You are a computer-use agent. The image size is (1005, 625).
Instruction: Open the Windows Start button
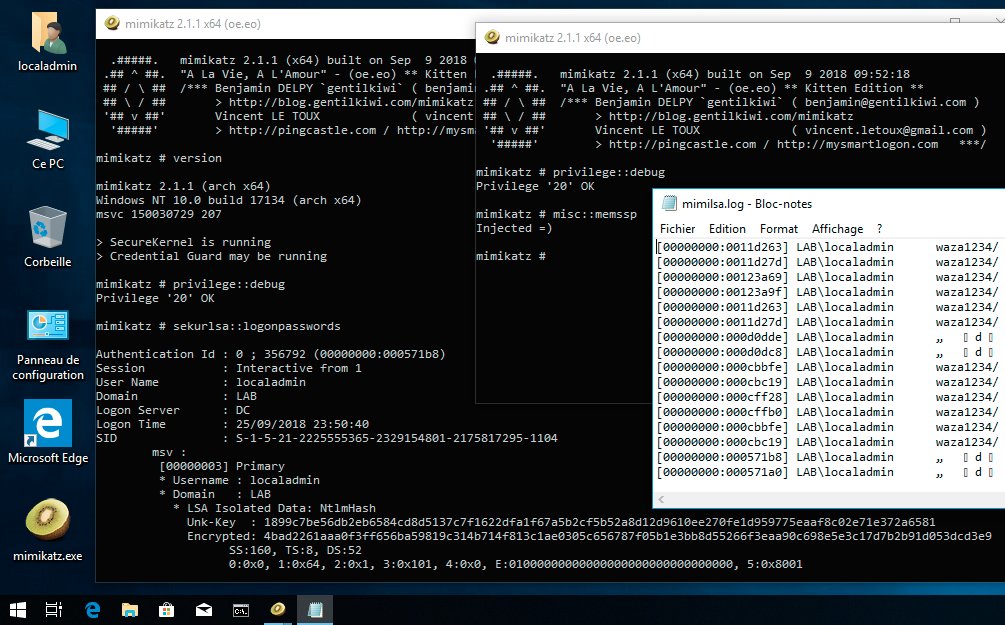17,610
